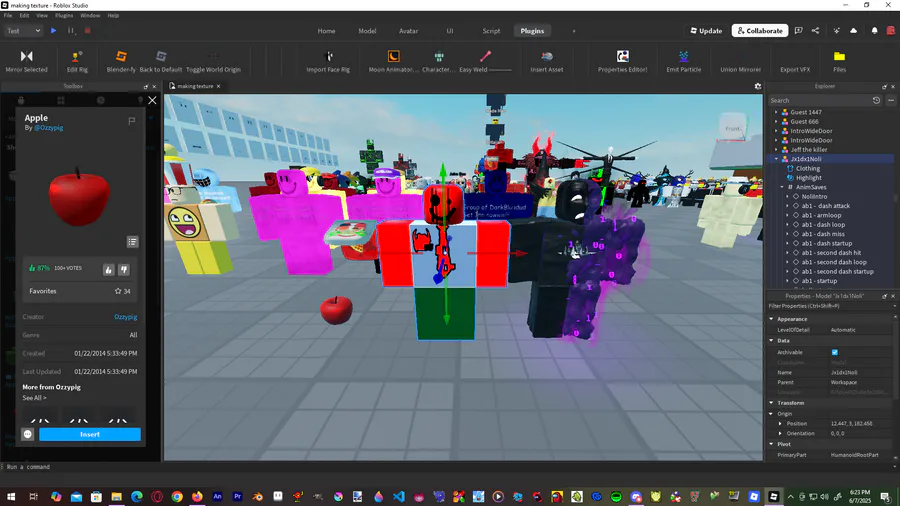Favorite the Apple asset with star
This screenshot has width=900, height=506.
click(x=118, y=291)
